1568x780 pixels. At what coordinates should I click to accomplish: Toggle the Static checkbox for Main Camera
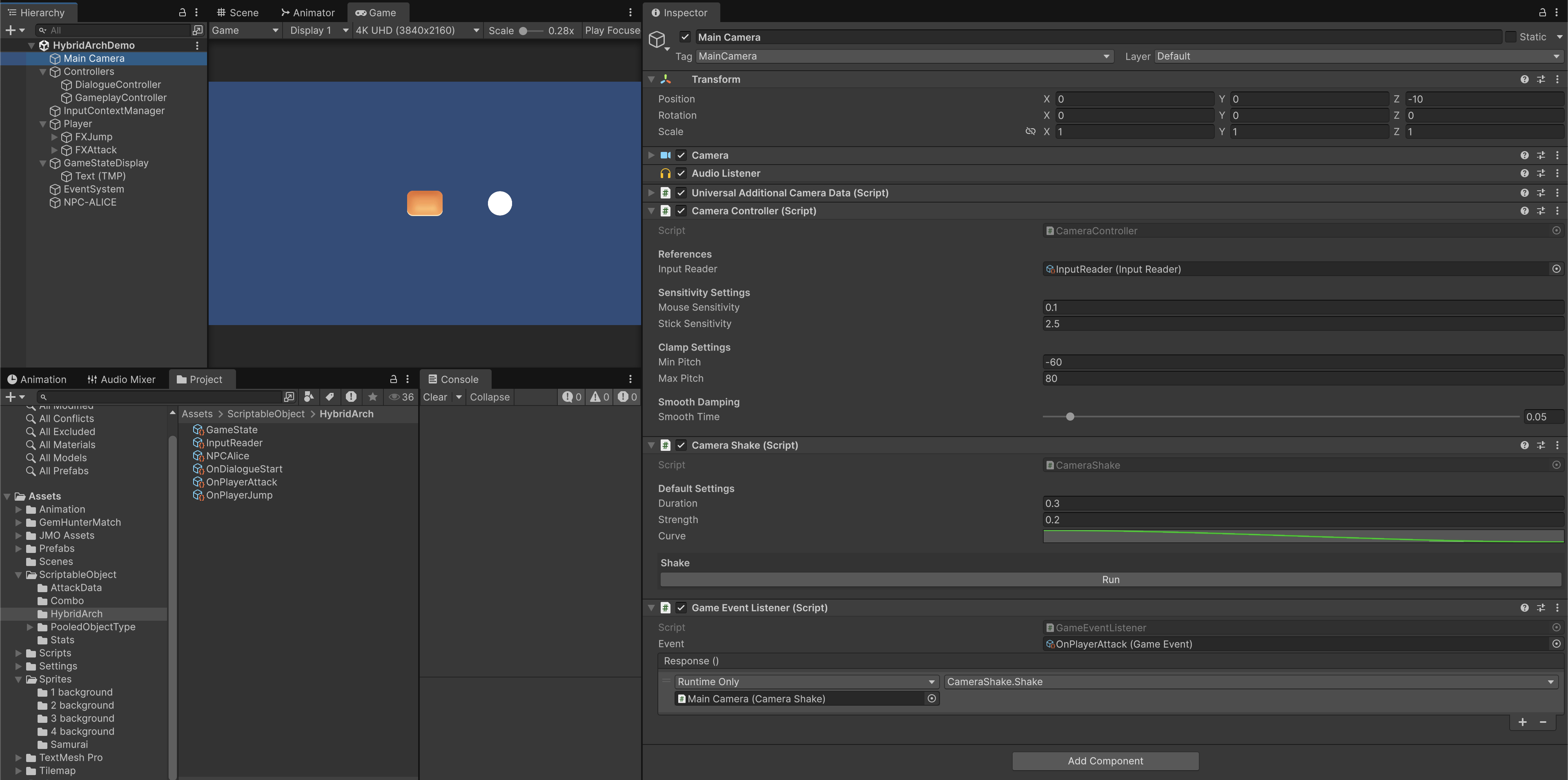[1511, 37]
